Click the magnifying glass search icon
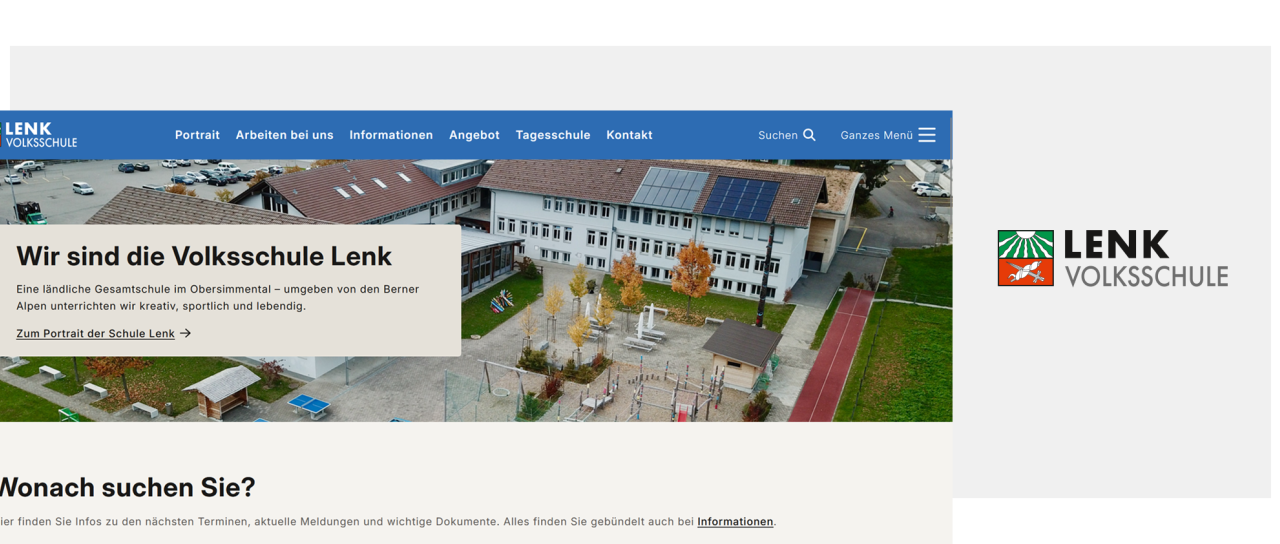Screen dimensions: 1280x544 tap(809, 135)
